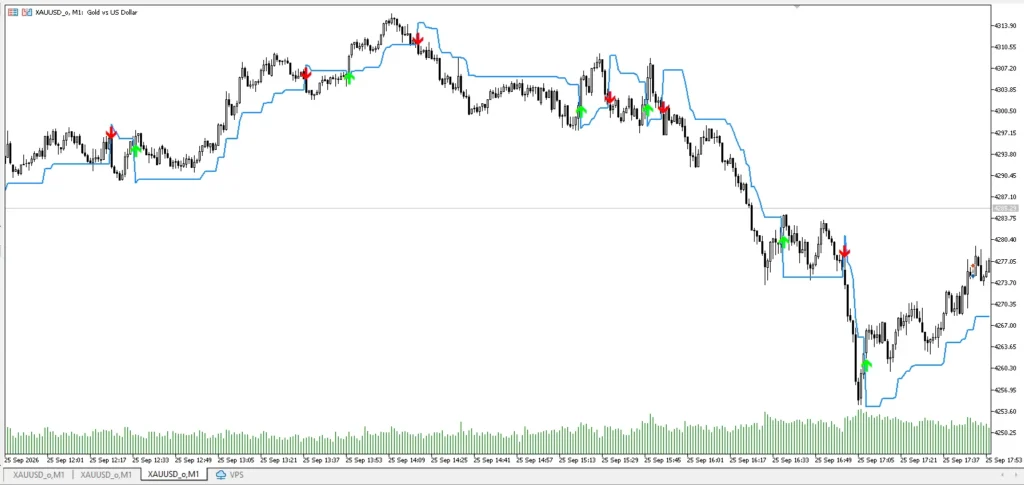Click the 4260.30 price axis label
The image size is (1024, 485).
coord(1006,368)
